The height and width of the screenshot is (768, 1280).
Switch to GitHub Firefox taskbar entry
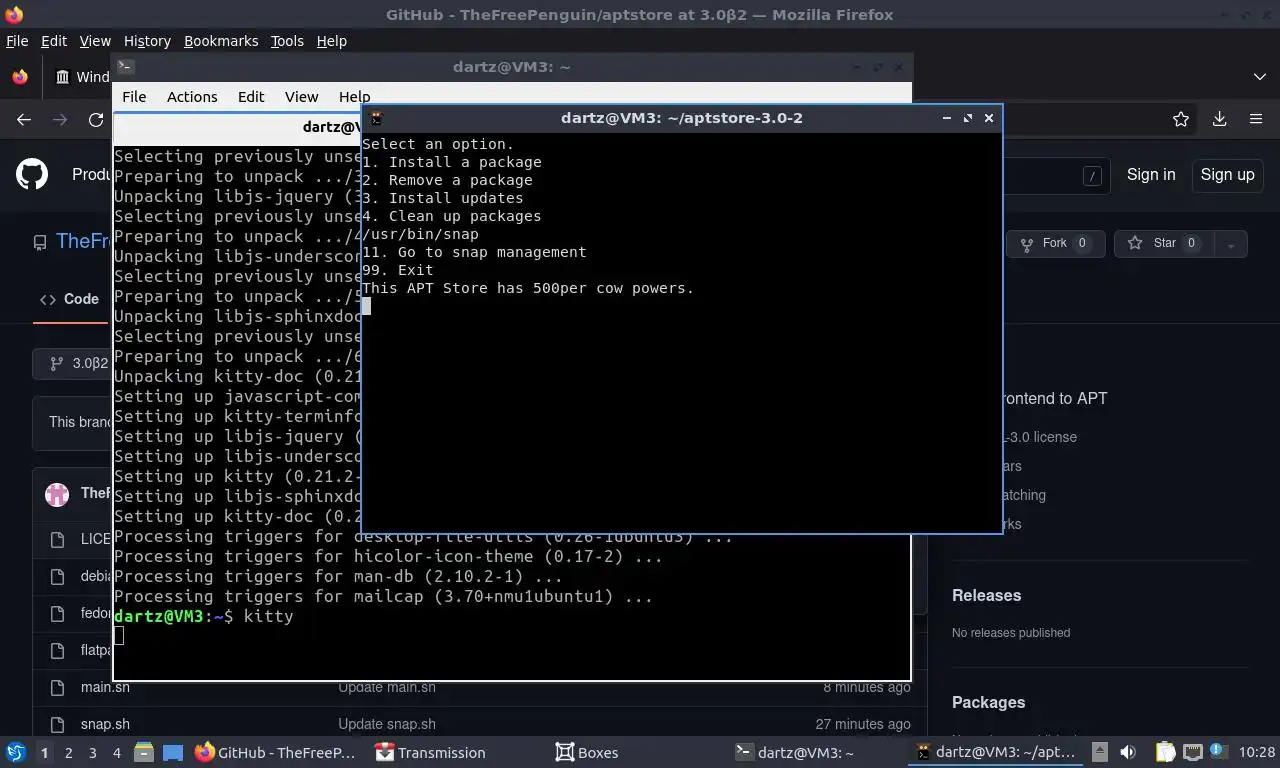point(276,753)
